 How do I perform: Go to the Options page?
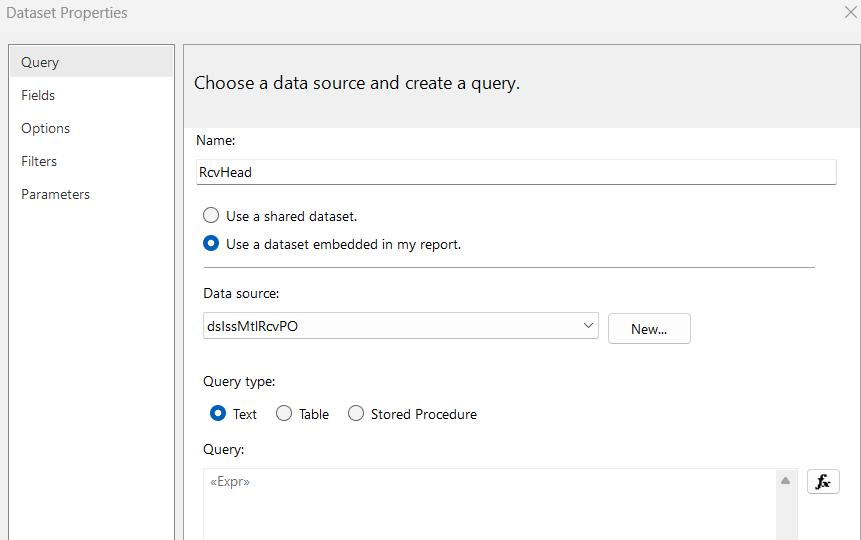point(46,128)
